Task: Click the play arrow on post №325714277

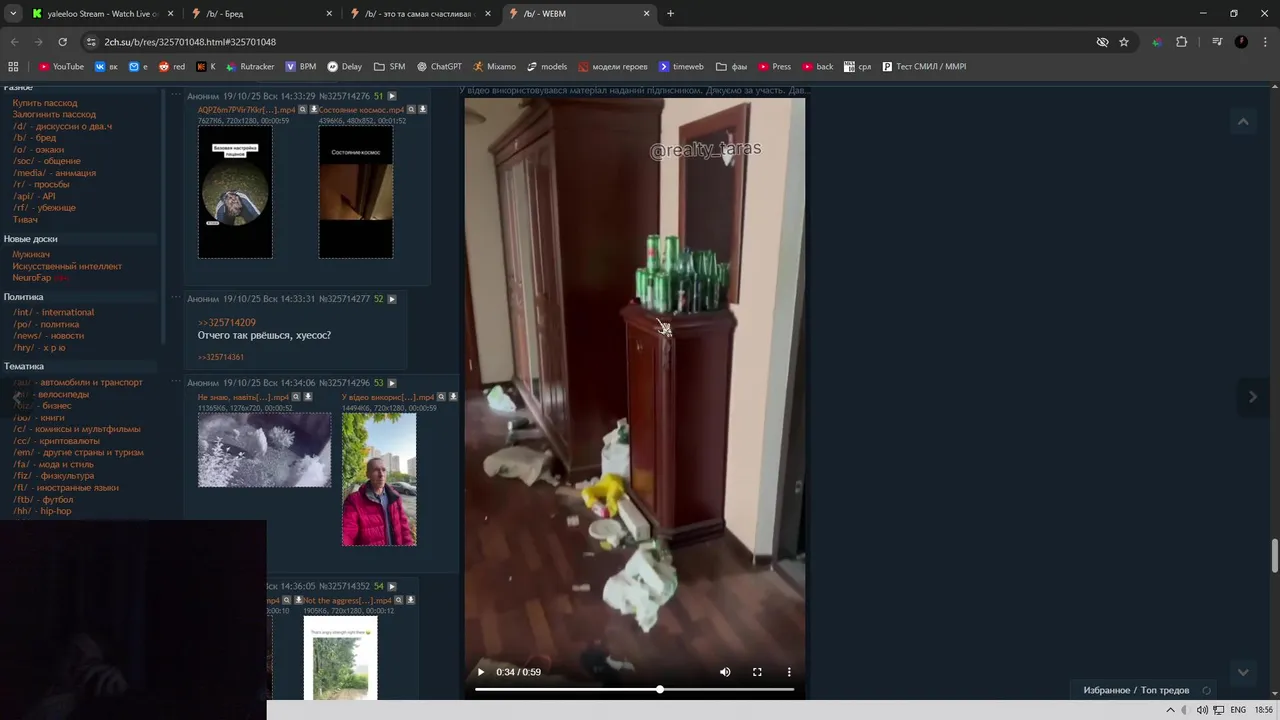Action: coord(392,299)
